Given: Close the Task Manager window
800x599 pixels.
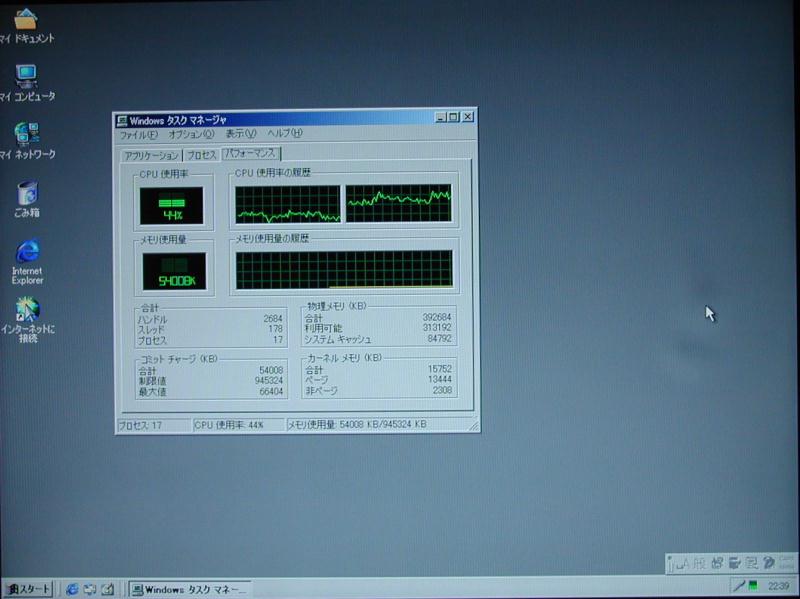Looking at the screenshot, I should tap(467, 117).
